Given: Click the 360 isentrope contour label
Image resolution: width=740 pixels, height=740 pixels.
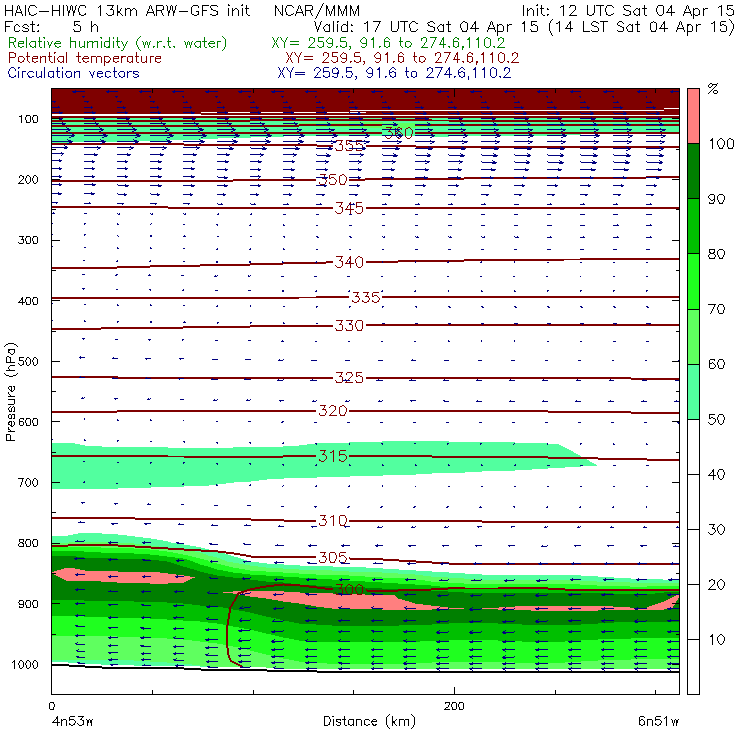Looking at the screenshot, I should click(x=398, y=133).
